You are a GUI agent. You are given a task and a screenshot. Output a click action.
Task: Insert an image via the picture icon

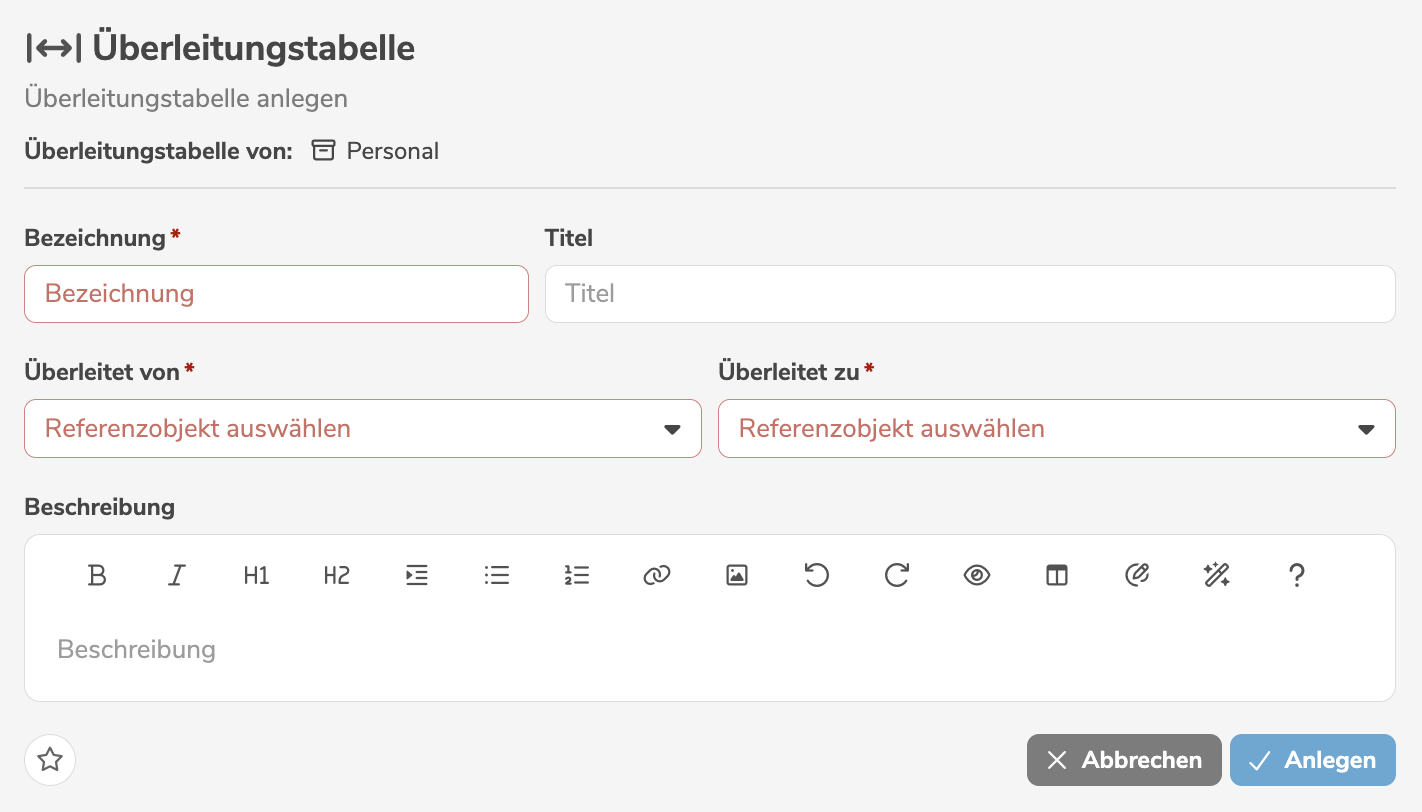(x=737, y=575)
